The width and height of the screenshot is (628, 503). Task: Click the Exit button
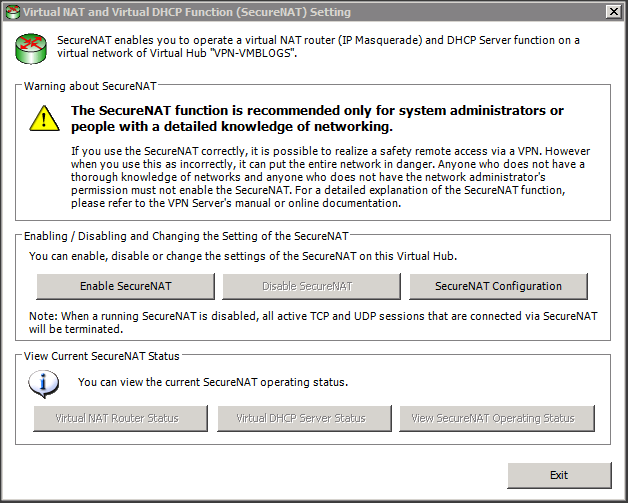point(559,475)
